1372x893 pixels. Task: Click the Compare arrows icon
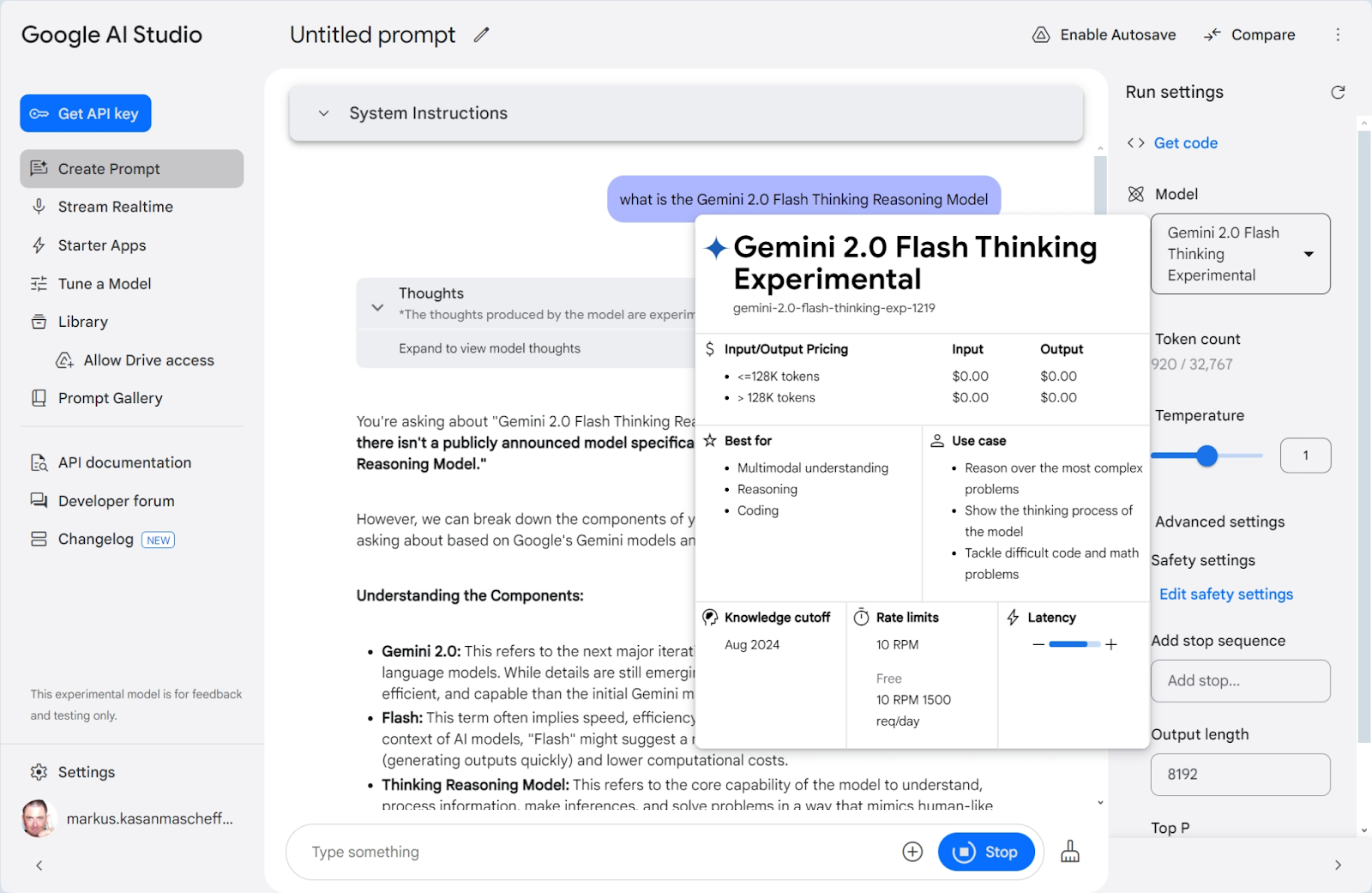(x=1212, y=34)
